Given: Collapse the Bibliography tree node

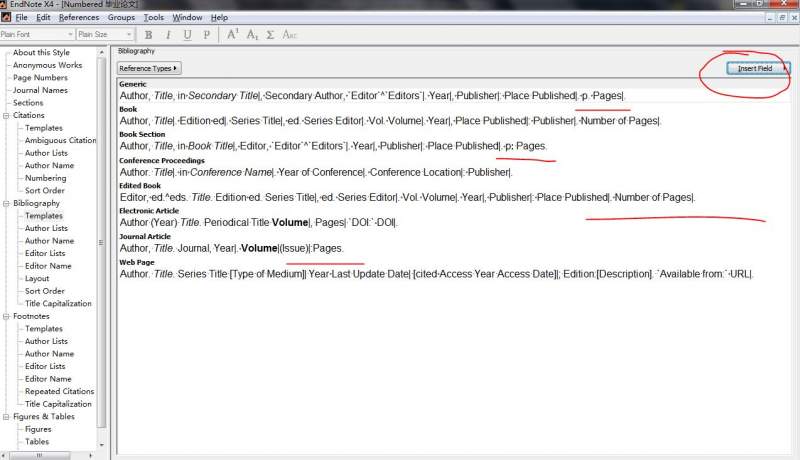Looking at the screenshot, I should point(6,203).
